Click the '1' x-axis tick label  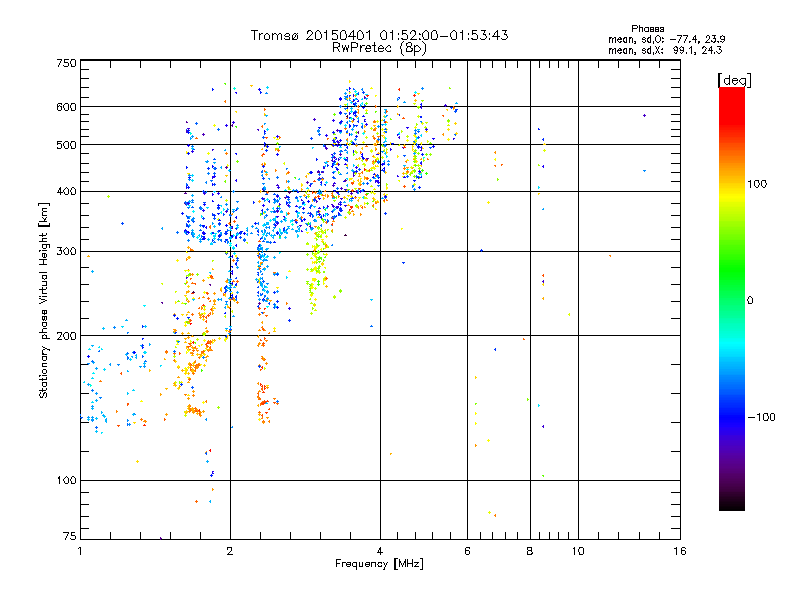80,551
